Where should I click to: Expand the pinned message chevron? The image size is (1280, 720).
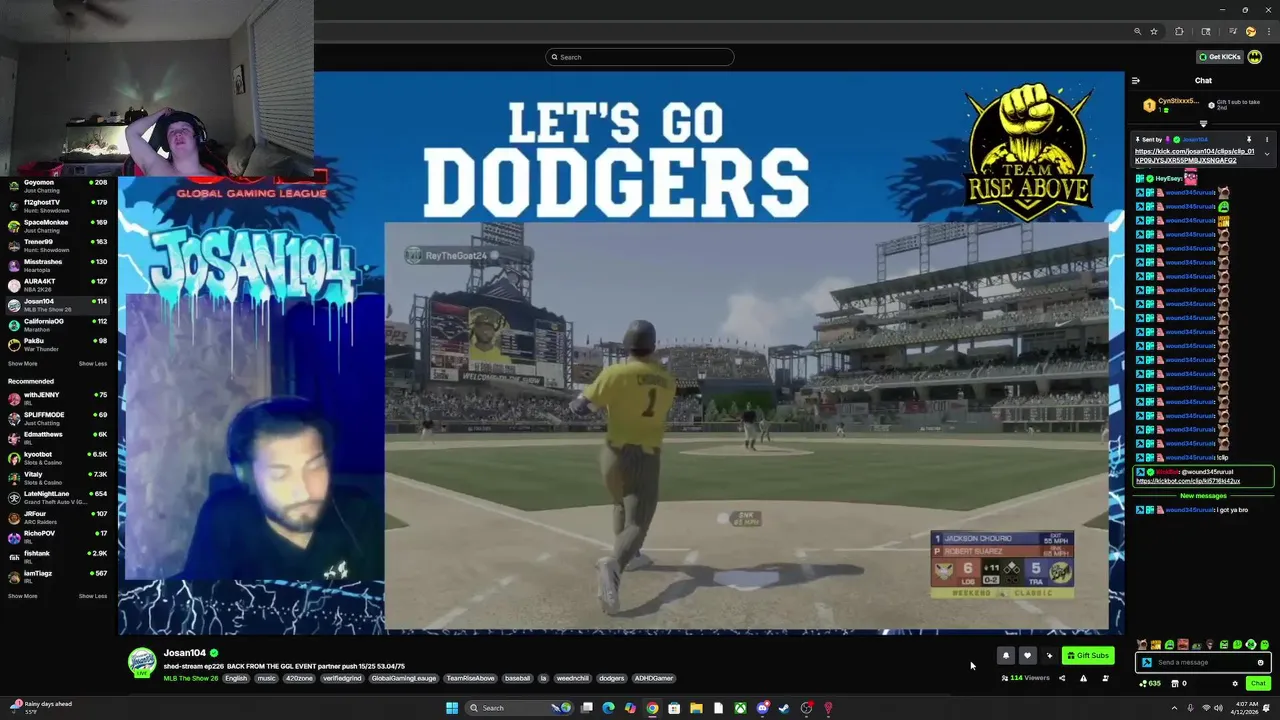[x=1267, y=155]
